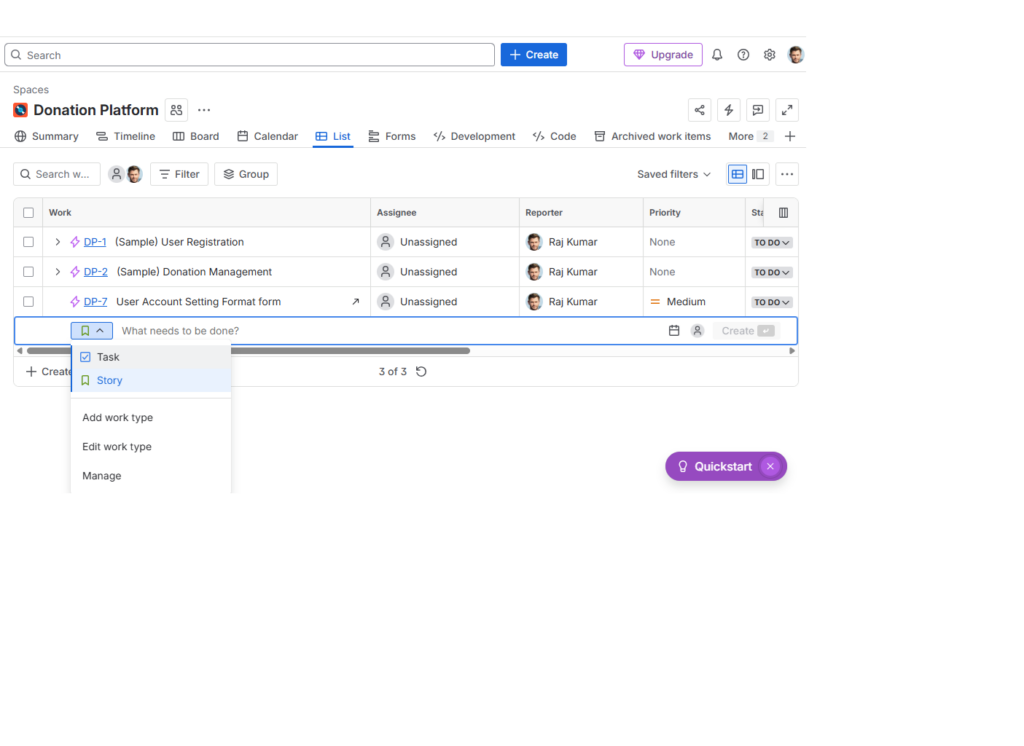The width and height of the screenshot is (1024, 746).
Task: Open the notifications bell icon
Action: point(717,55)
